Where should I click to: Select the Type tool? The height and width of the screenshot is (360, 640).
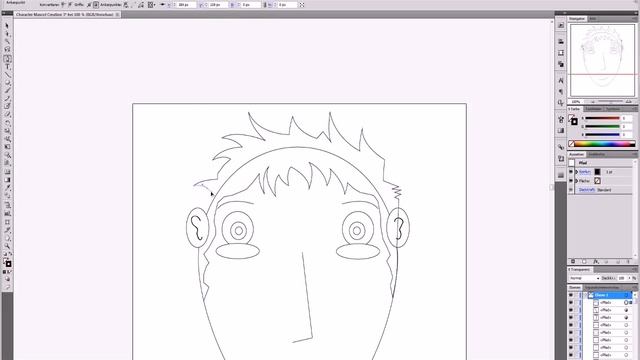click(x=7, y=67)
